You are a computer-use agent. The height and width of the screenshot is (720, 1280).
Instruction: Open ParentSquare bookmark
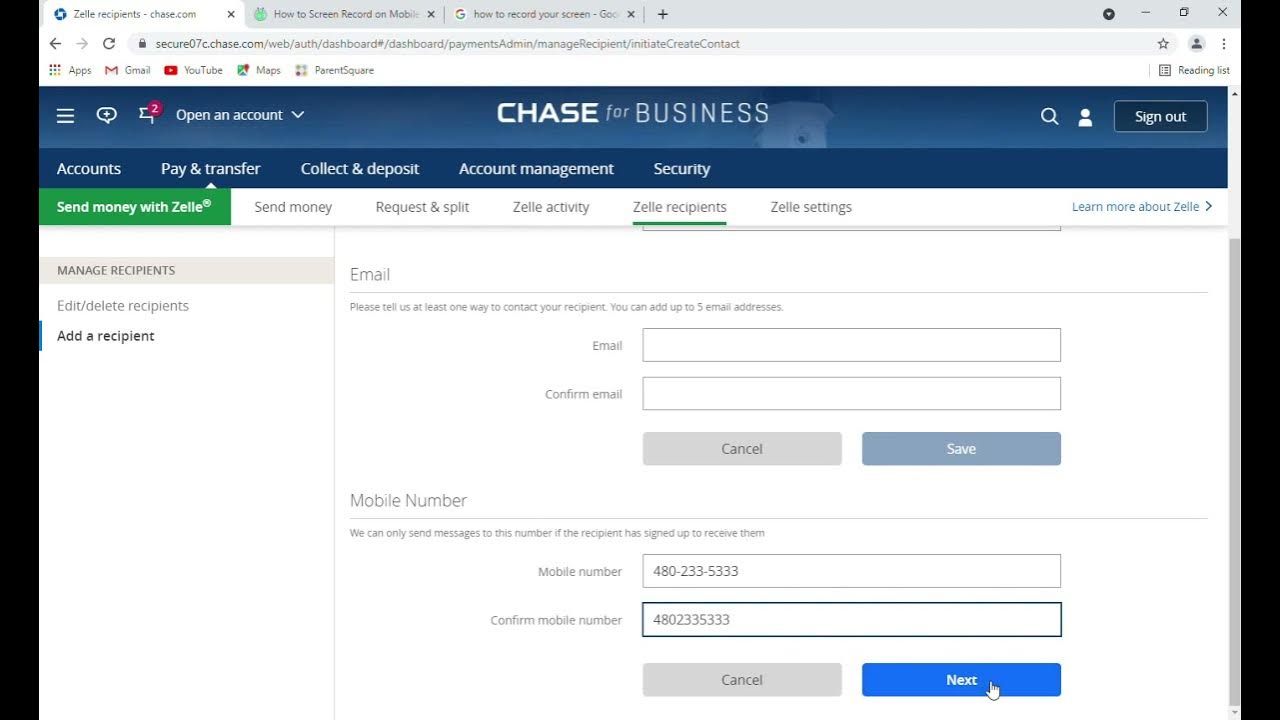tap(334, 70)
